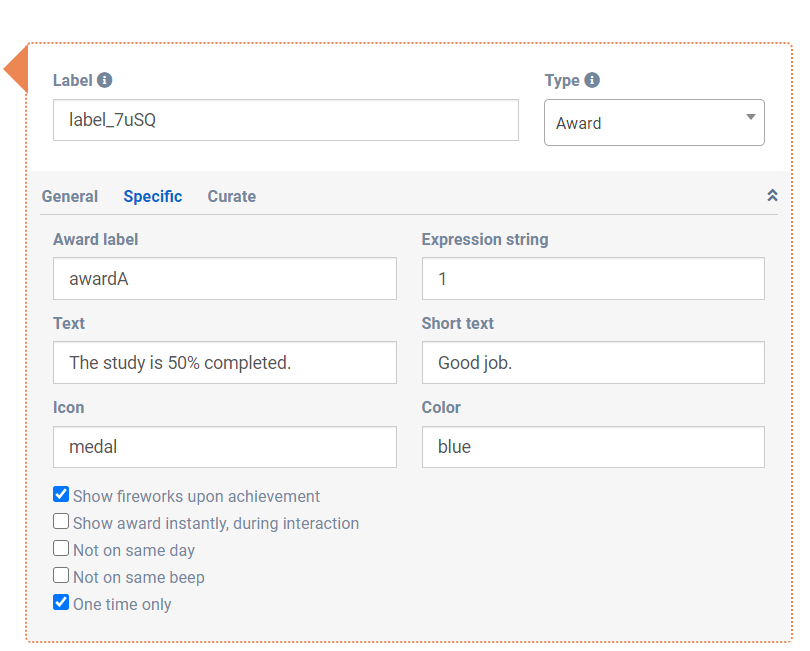The height and width of the screenshot is (651, 810).
Task: Click the Label field containing label_7uSQ
Action: pyautogui.click(x=285, y=120)
